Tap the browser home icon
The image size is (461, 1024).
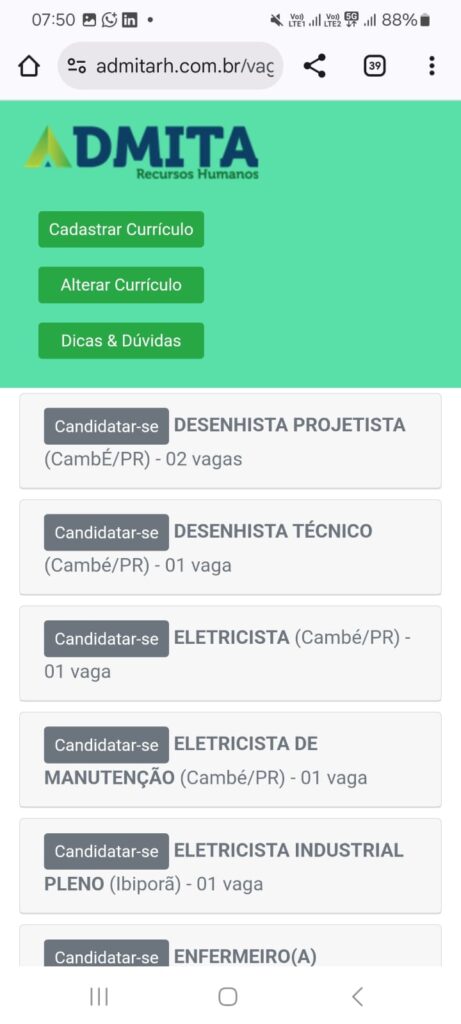pos(29,66)
